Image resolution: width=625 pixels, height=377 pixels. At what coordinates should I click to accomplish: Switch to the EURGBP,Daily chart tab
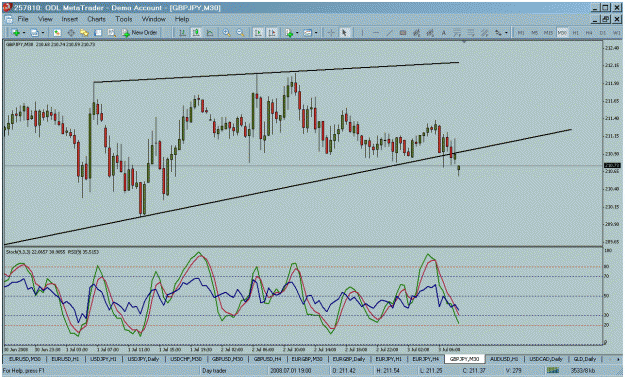(x=349, y=359)
